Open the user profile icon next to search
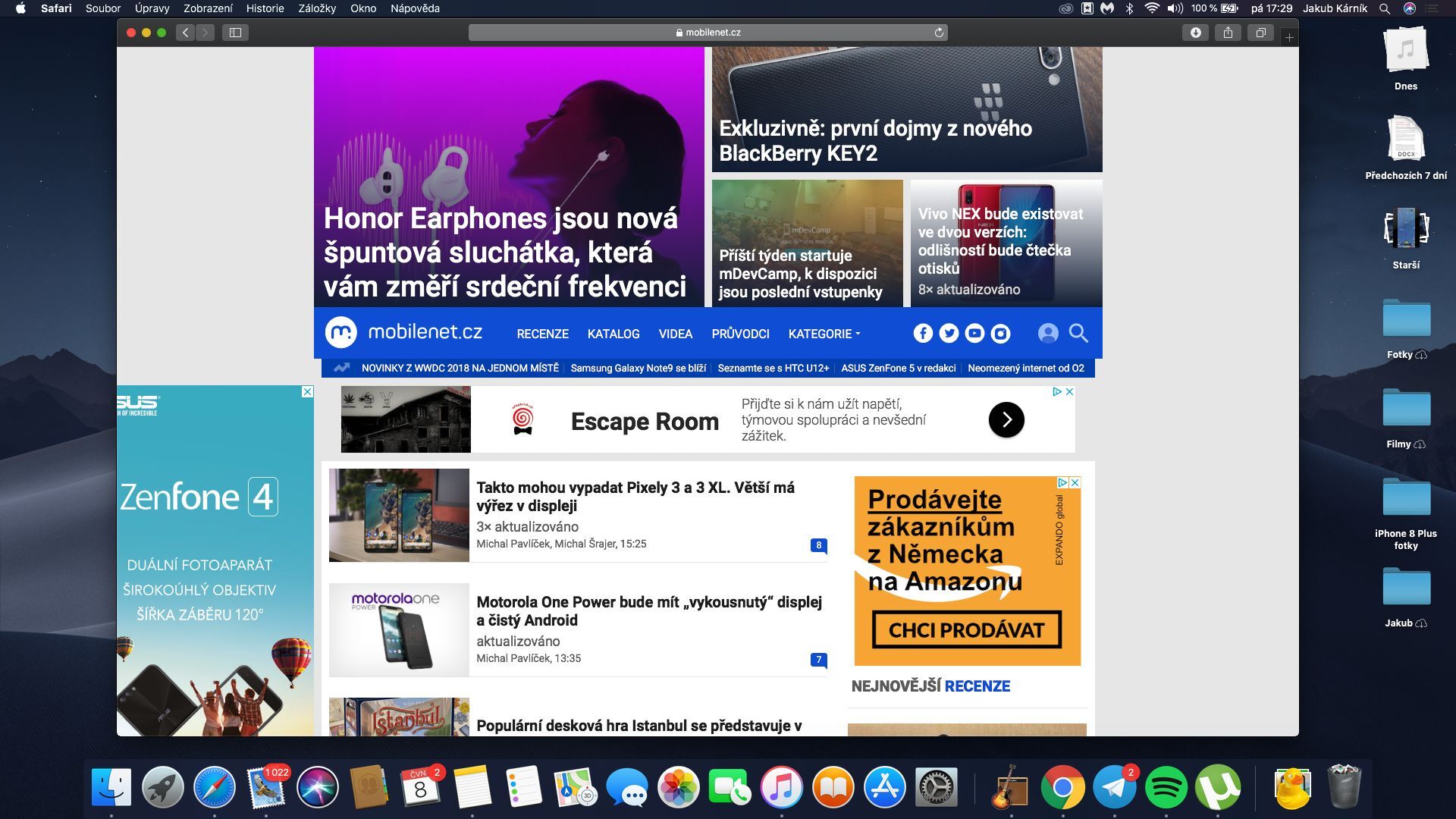 (1048, 332)
